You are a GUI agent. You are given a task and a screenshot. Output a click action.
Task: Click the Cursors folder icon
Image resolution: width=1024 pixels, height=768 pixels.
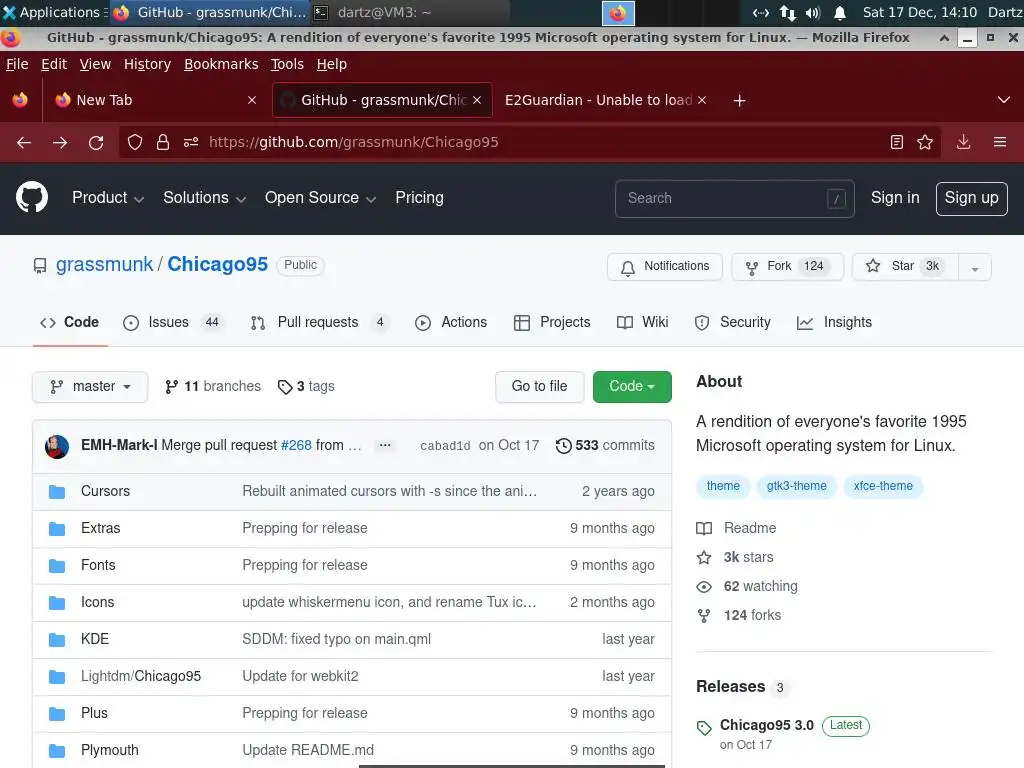pyautogui.click(x=57, y=492)
